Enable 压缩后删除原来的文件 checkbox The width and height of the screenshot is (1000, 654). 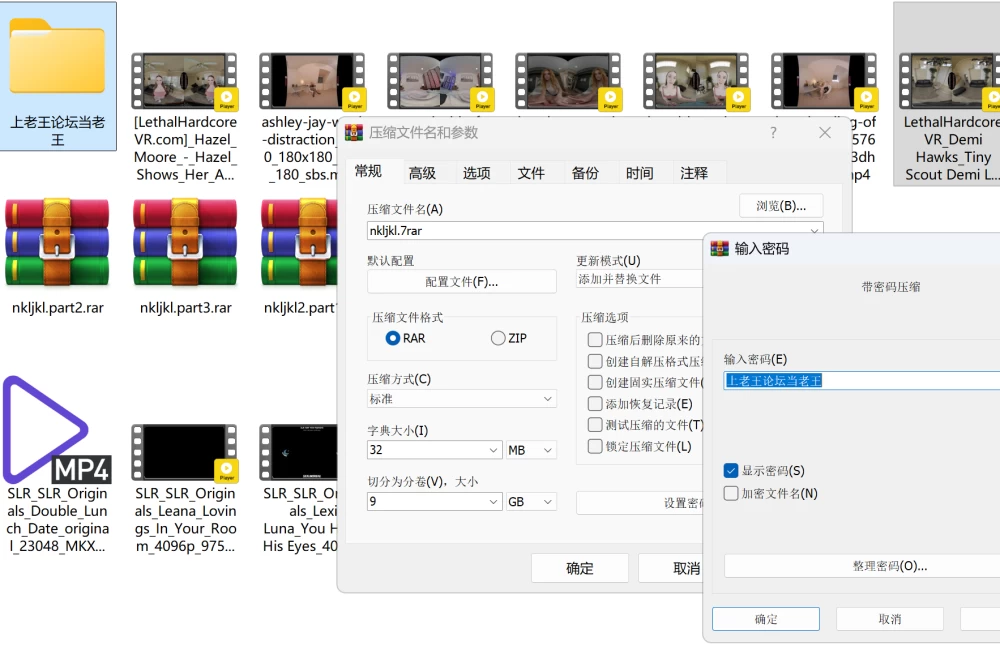pyautogui.click(x=595, y=339)
